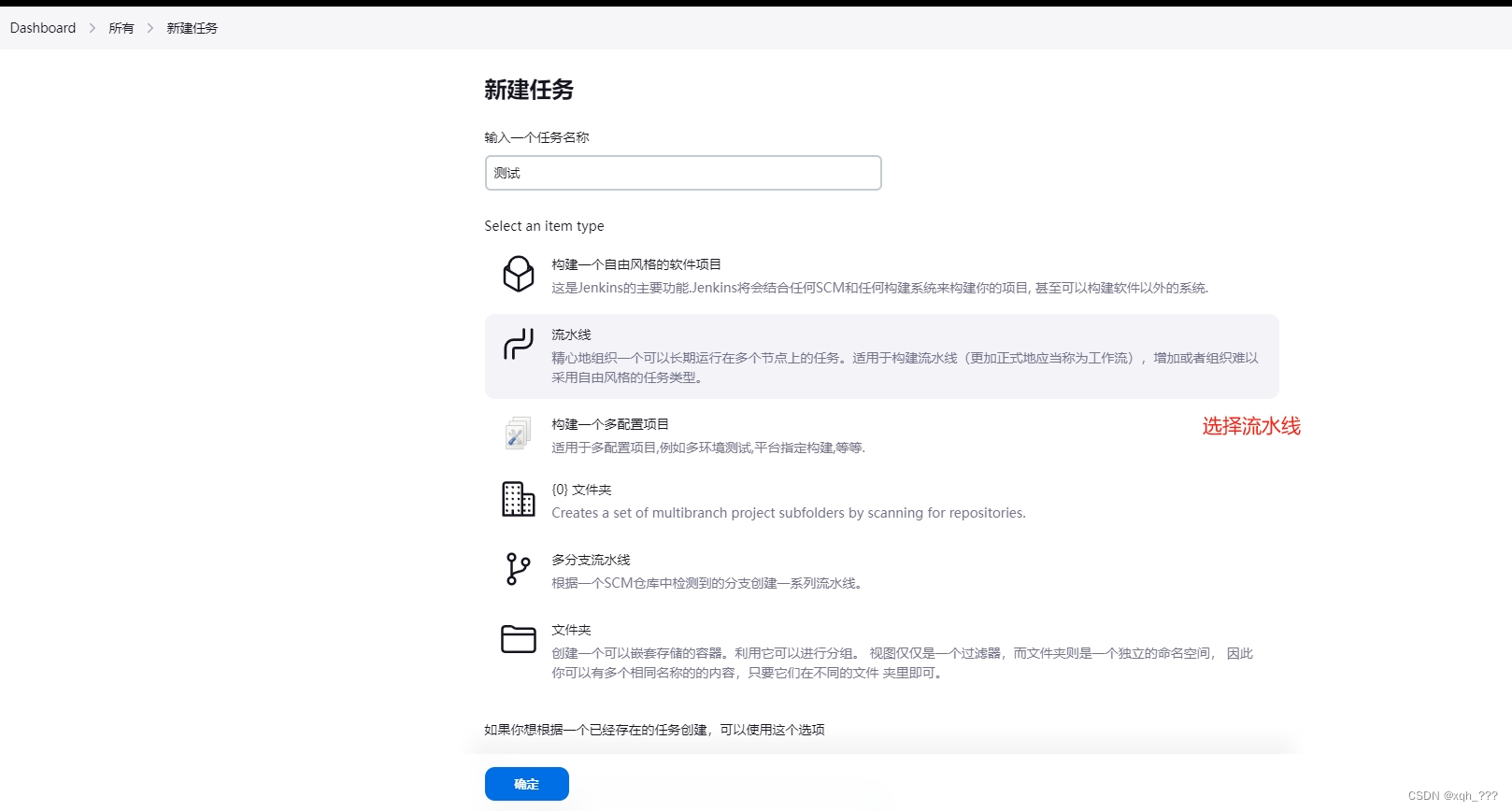Select the Freestyle project cube icon
This screenshot has height=811, width=1512.
tap(519, 275)
